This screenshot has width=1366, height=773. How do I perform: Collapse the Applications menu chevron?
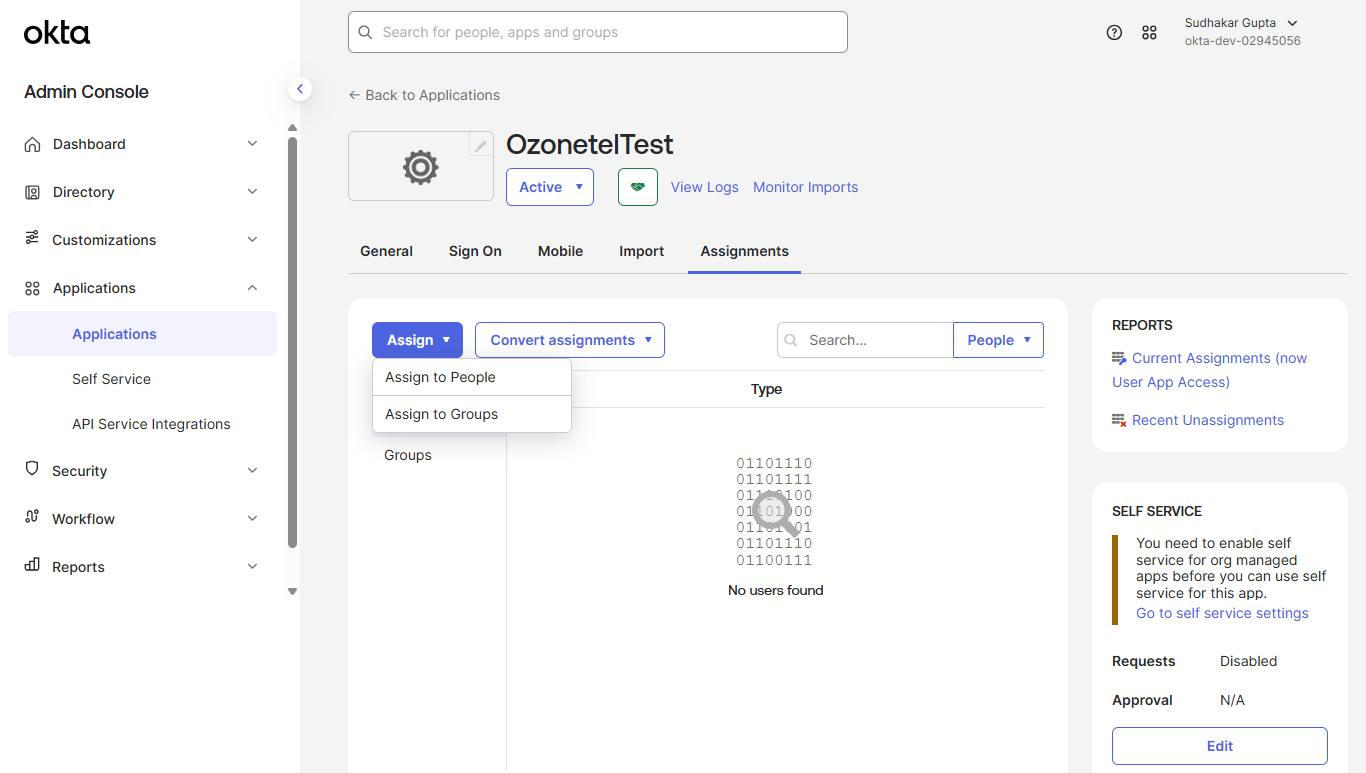click(252, 287)
